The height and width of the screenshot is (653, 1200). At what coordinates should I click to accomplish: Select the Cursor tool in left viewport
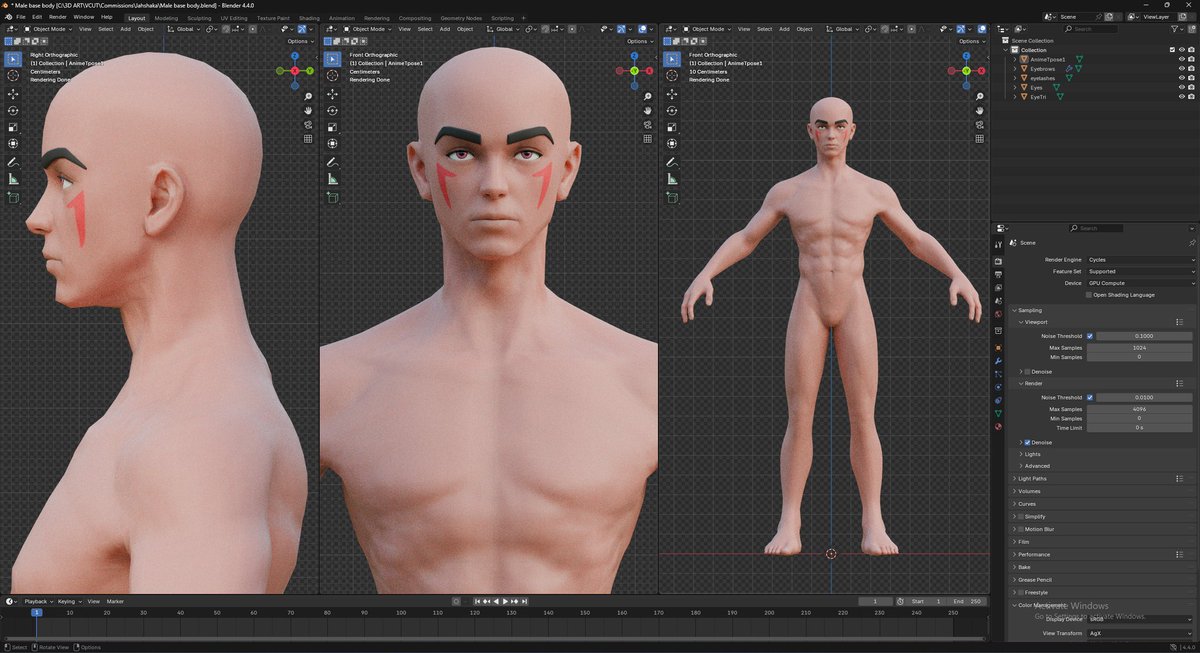[13, 75]
